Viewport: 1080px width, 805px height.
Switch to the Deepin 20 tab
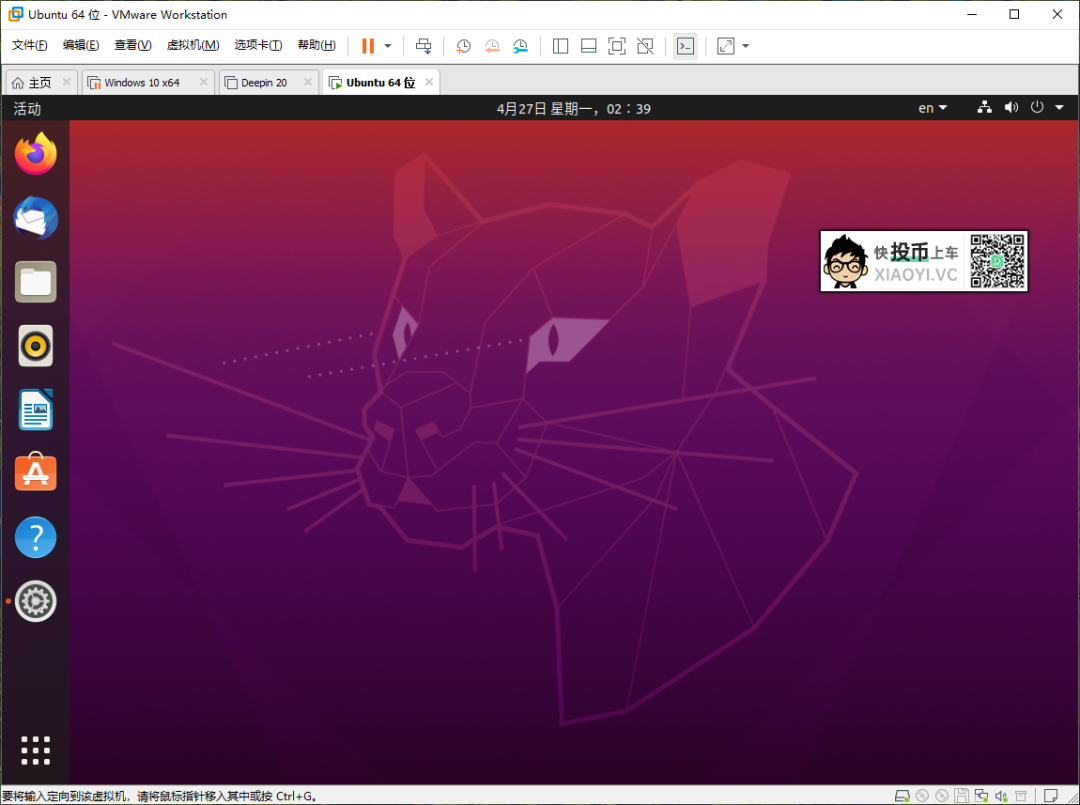[262, 82]
